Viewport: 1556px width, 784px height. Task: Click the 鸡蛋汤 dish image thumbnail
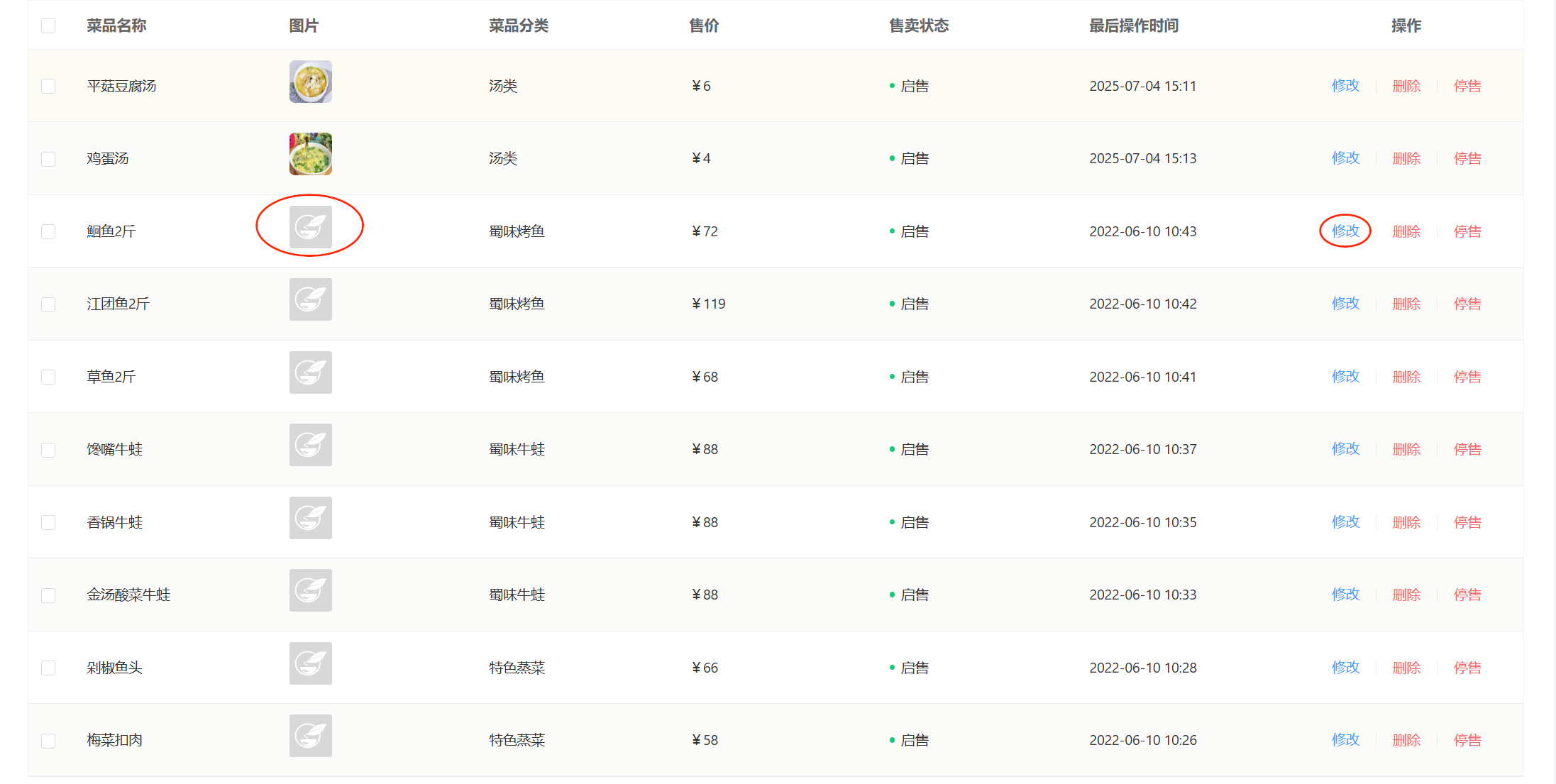310,154
